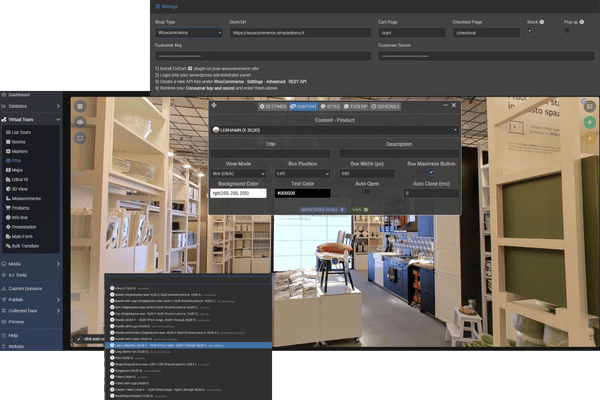Click the Checkout Page input field
600x400 pixels.
(x=486, y=33)
